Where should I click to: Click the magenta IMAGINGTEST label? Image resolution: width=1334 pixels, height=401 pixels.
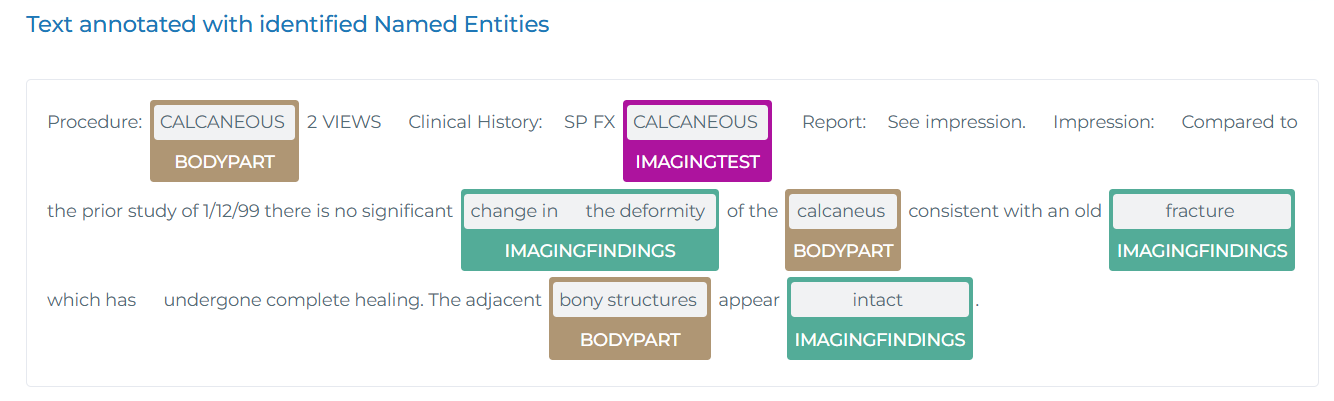tap(697, 162)
